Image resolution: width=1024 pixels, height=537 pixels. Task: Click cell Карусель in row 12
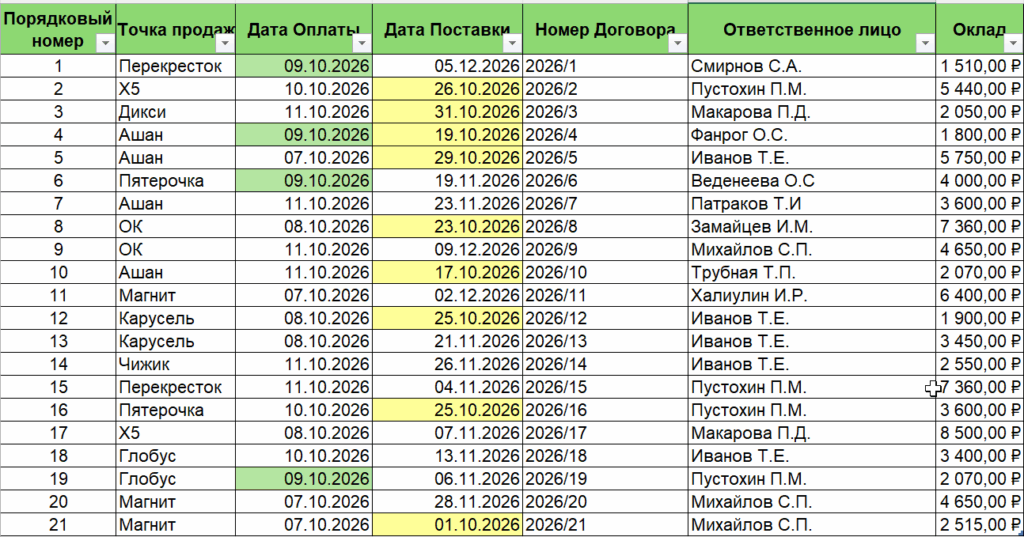(176, 318)
